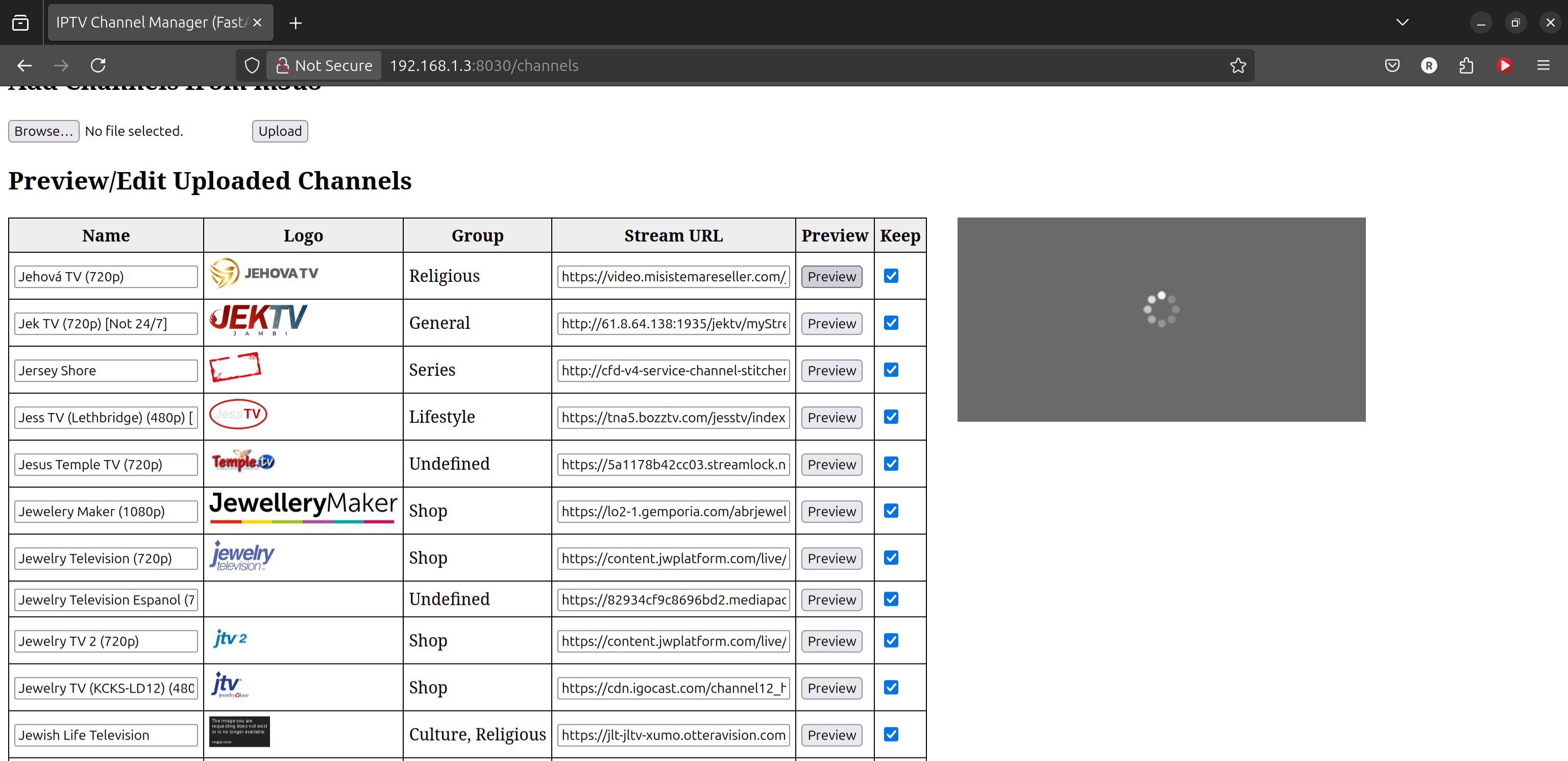Preview the Jesus Temple TV stream
The image size is (1568, 761).
click(x=831, y=464)
